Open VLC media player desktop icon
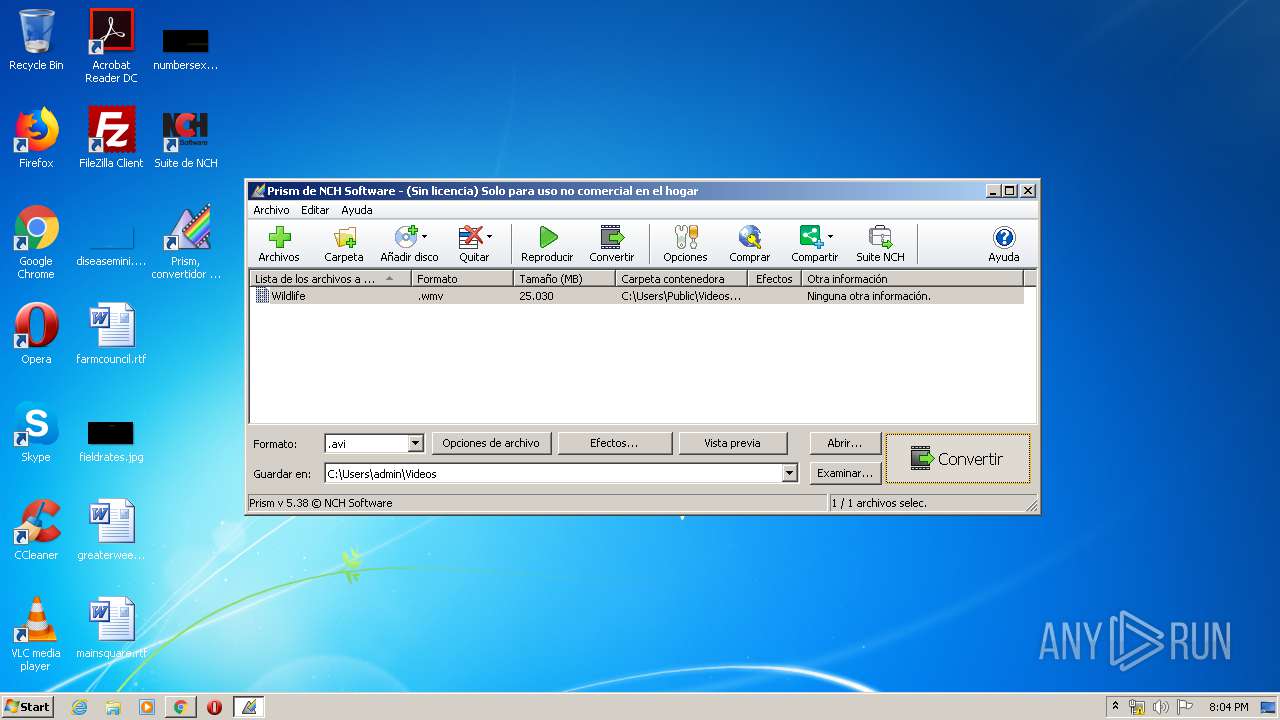The image size is (1280, 720). [36, 635]
